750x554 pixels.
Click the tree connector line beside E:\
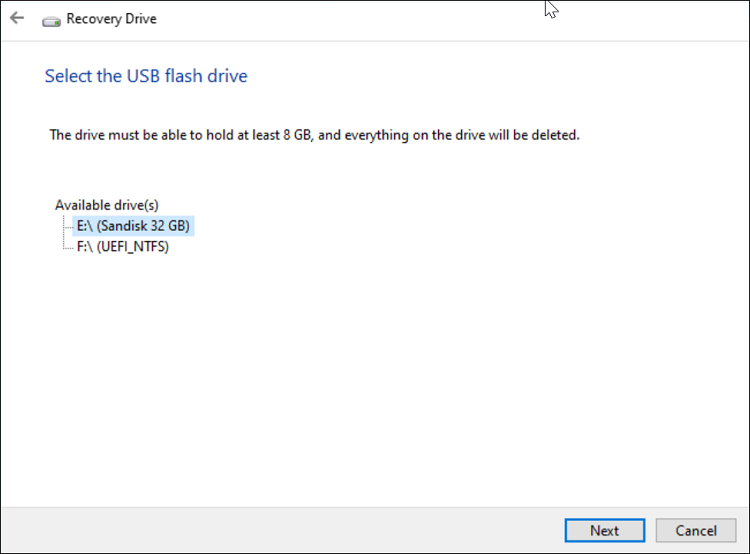pyautogui.click(x=67, y=227)
